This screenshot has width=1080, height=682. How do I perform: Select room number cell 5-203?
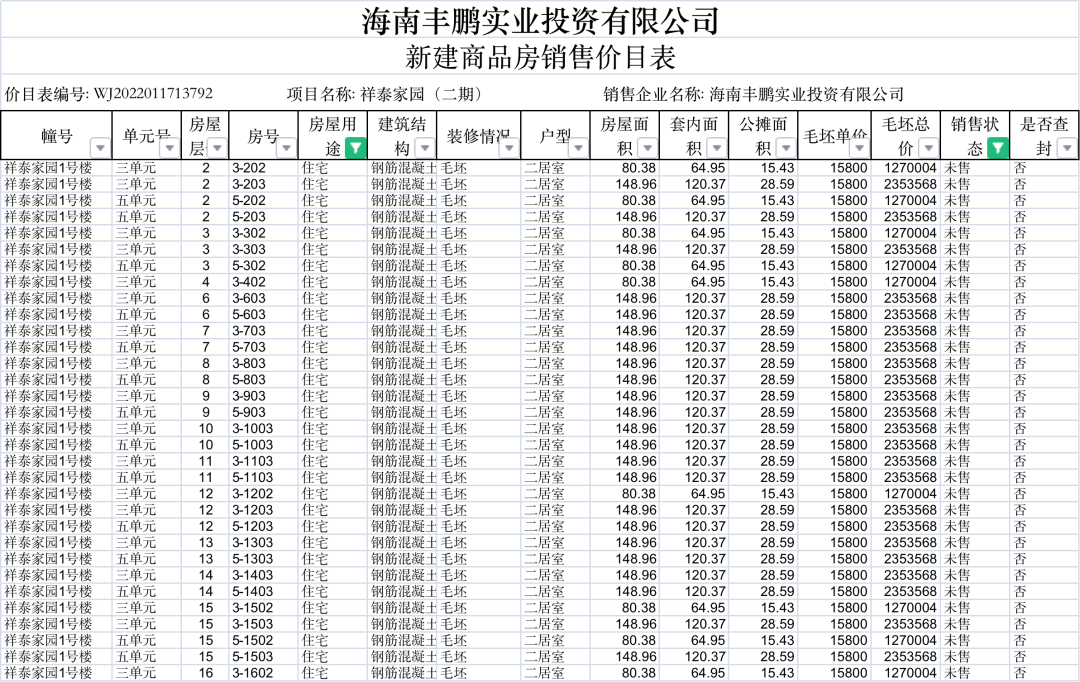coord(263,216)
